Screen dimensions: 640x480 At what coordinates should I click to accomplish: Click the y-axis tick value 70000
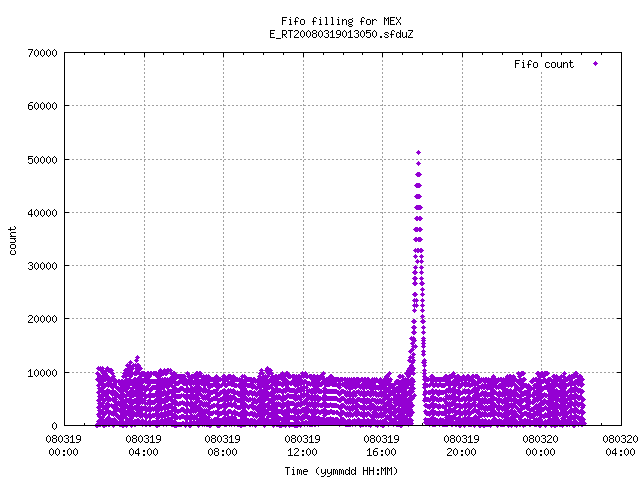[x=42, y=53]
